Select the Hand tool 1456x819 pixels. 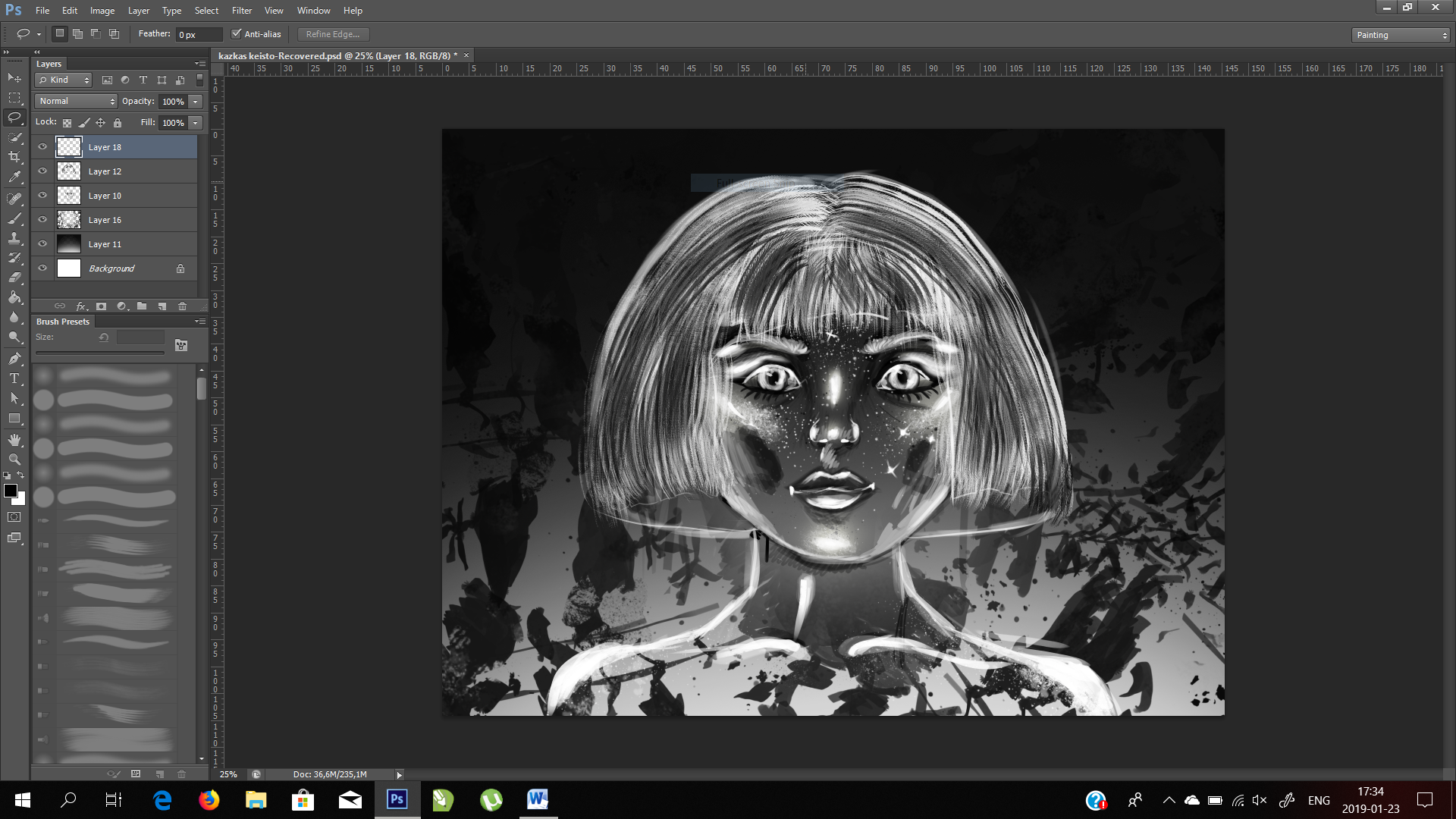pos(14,440)
